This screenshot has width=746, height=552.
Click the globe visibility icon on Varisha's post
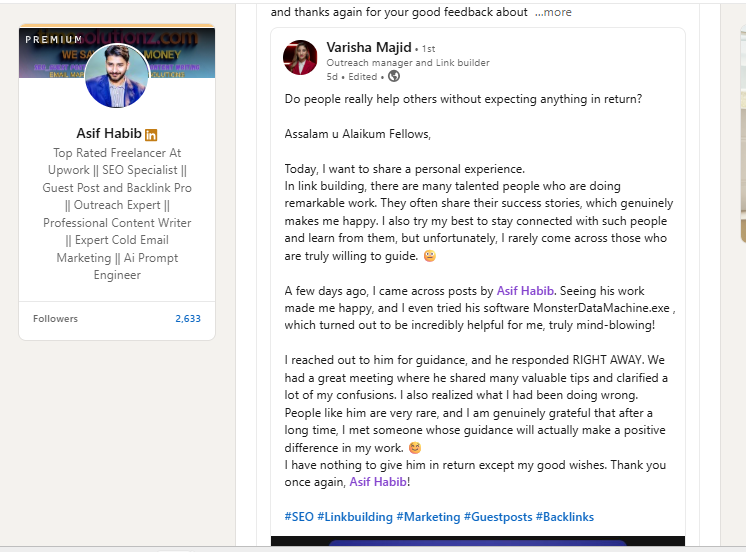394,76
